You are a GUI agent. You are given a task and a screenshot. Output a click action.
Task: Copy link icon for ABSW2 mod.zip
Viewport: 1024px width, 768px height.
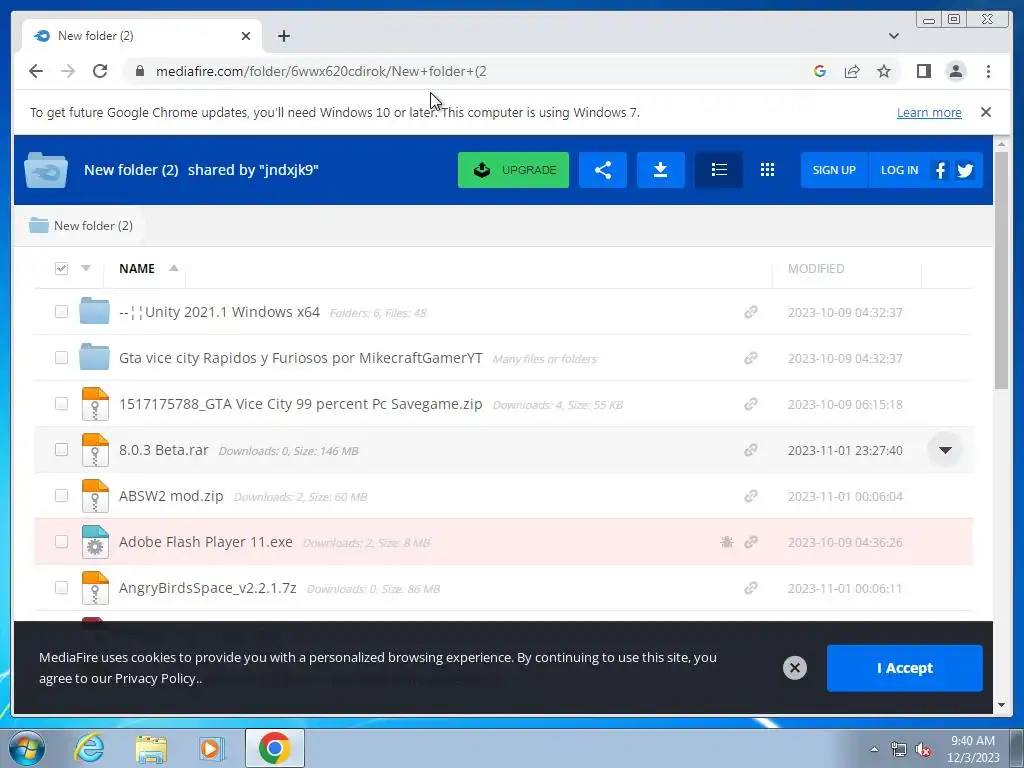750,496
